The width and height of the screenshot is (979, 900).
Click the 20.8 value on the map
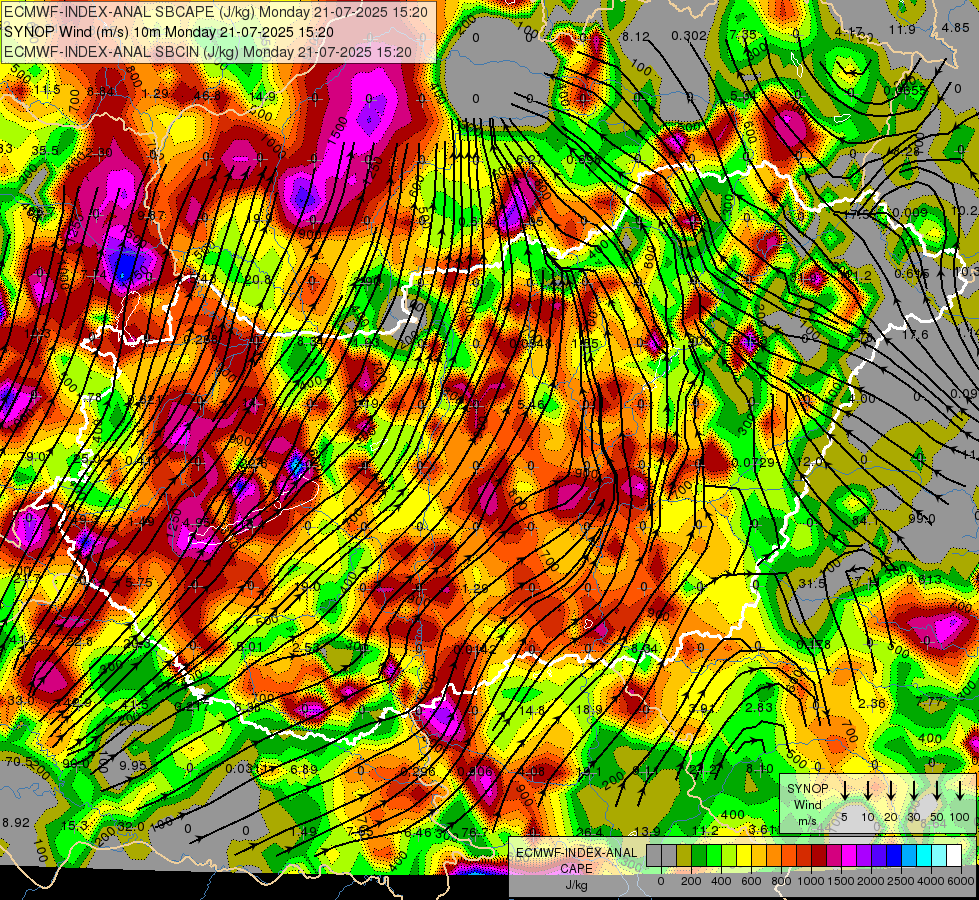coord(258,279)
